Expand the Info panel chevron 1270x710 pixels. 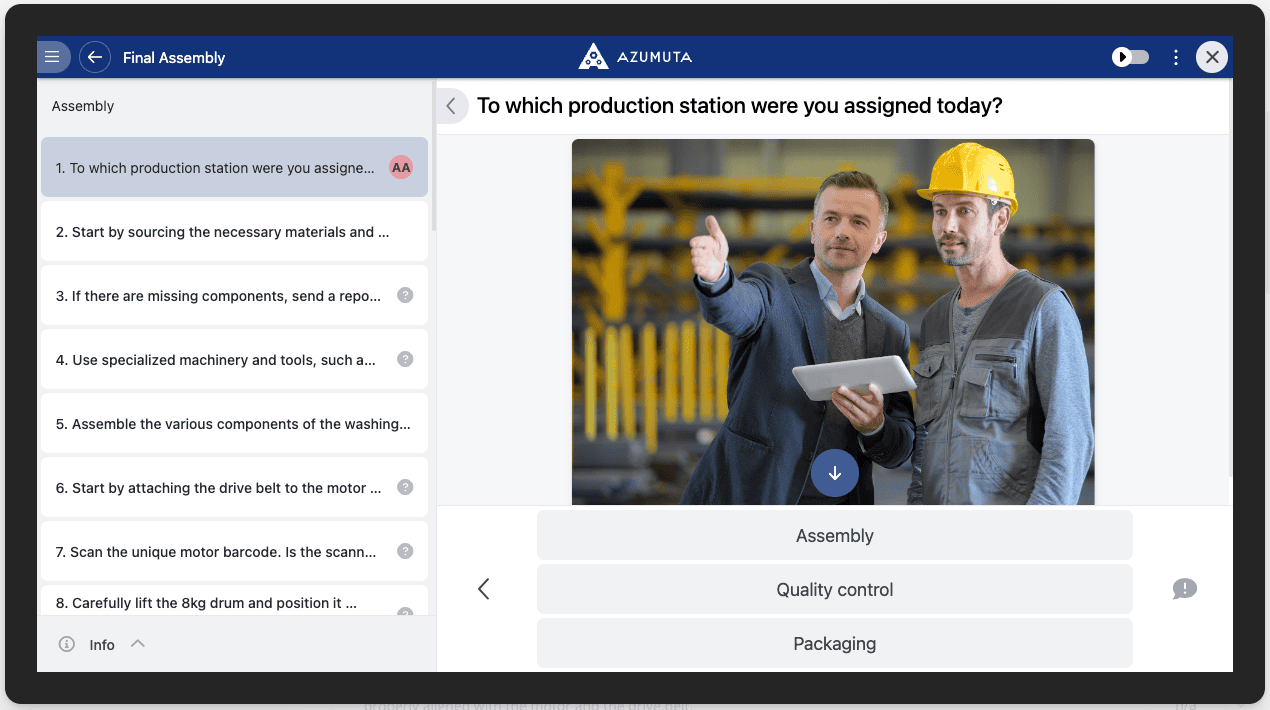coord(138,644)
